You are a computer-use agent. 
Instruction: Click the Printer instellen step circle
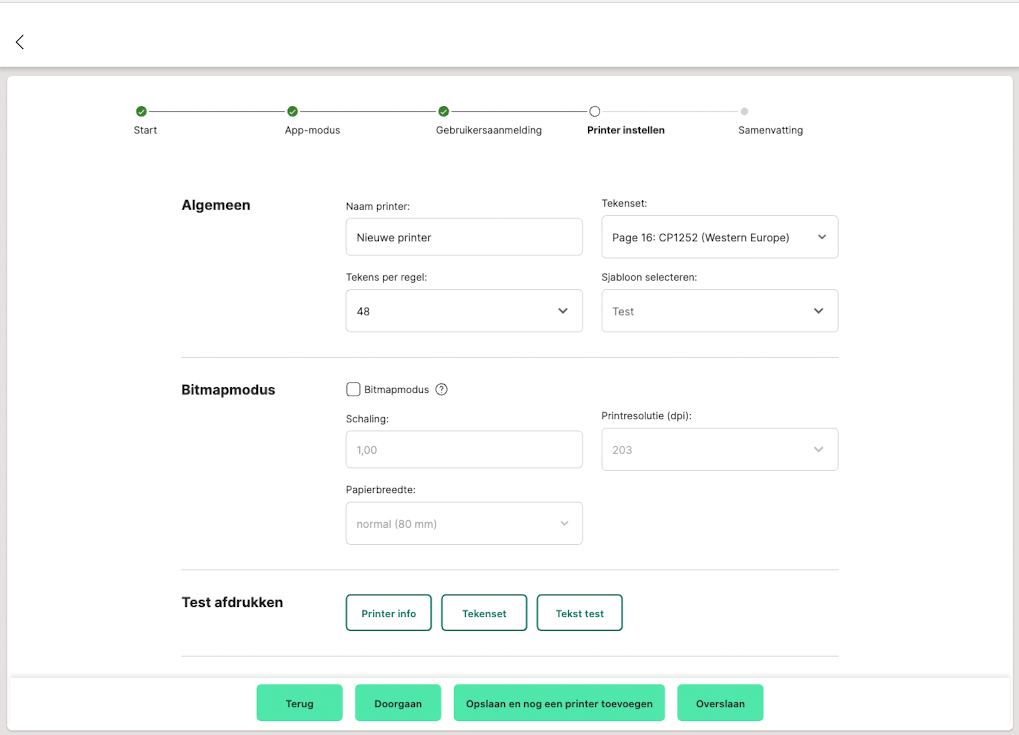tap(594, 111)
